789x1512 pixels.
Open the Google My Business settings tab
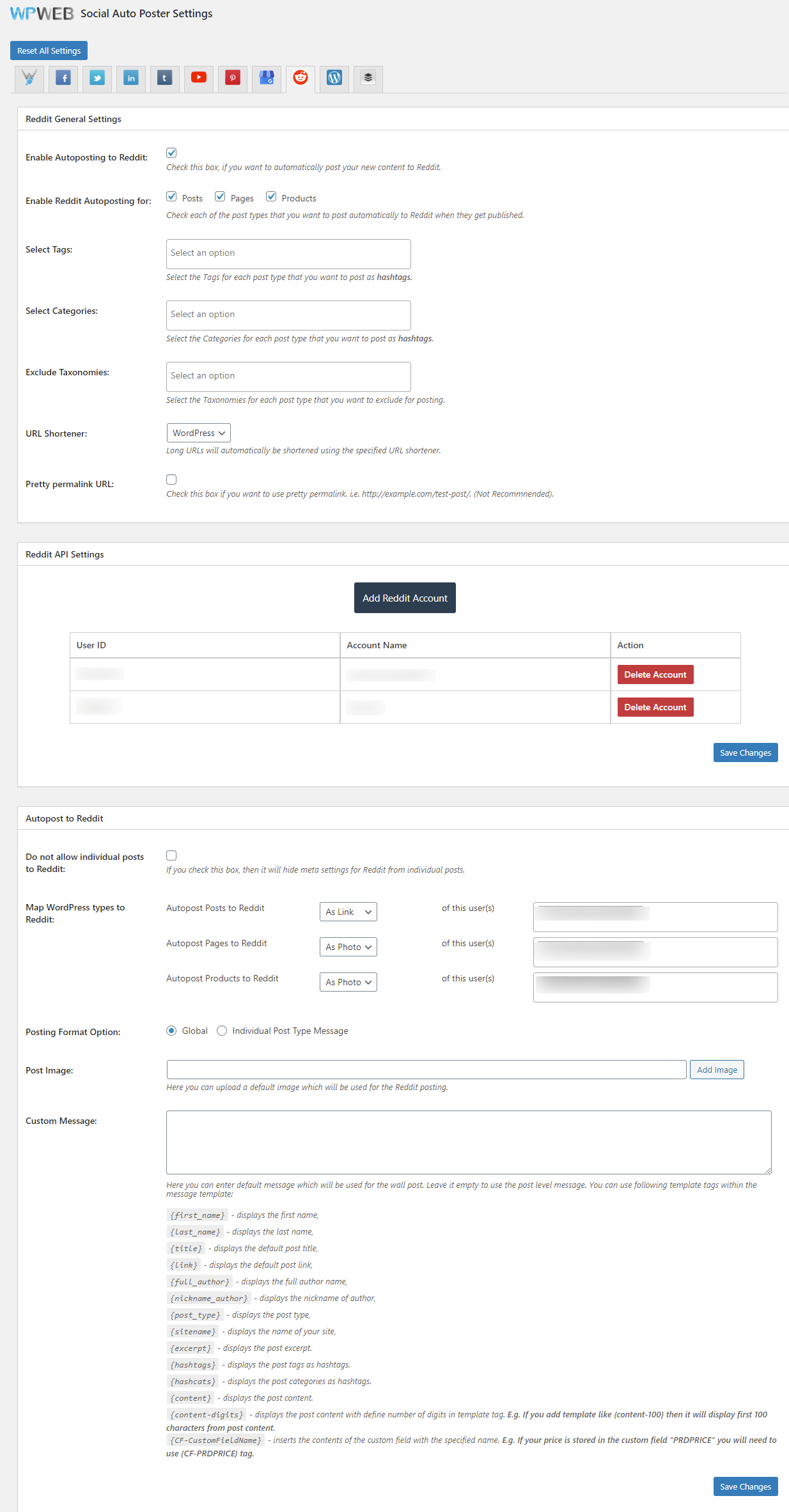[x=267, y=78]
